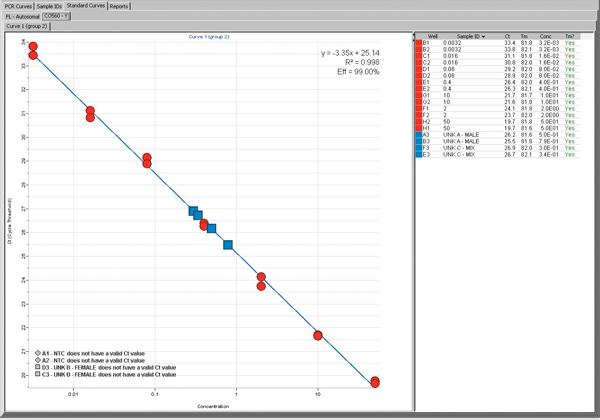Switch to the PCR Curves tab
This screenshot has height=420, width=600.
point(17,6)
